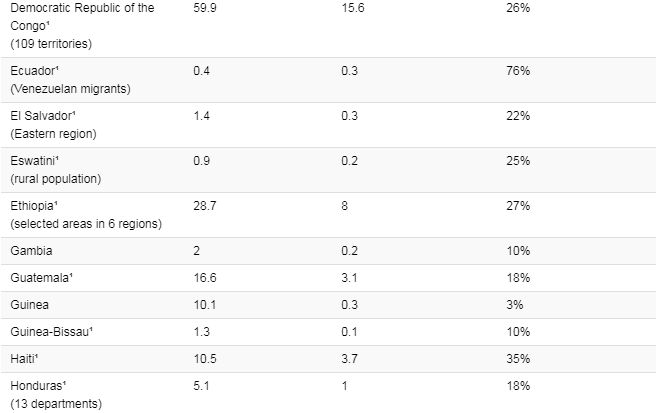Select the Guinea-Bissau country name
The height and width of the screenshot is (413, 656).
pyautogui.click(x=50, y=331)
